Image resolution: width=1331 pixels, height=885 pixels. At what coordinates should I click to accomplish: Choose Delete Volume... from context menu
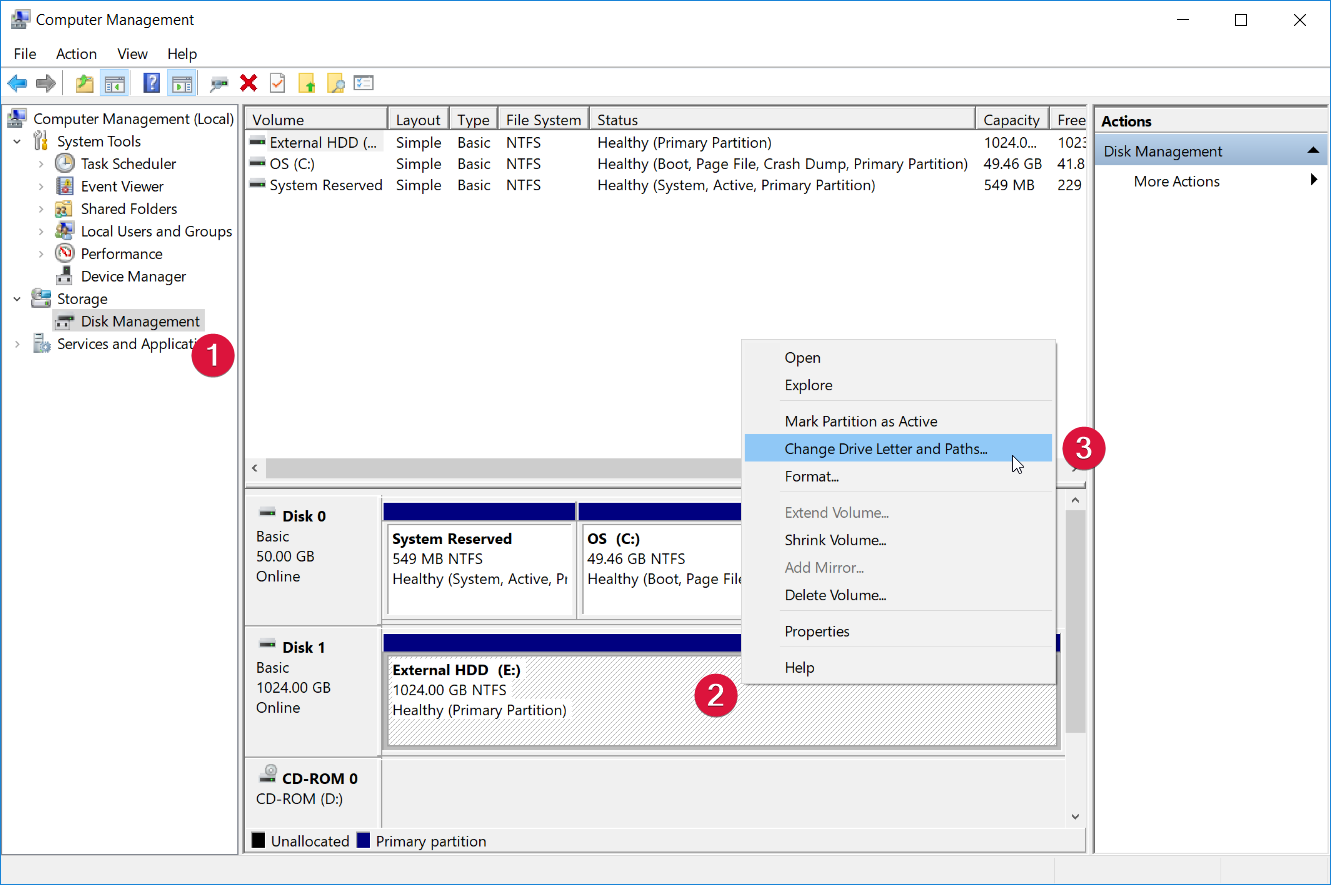[x=898, y=595]
